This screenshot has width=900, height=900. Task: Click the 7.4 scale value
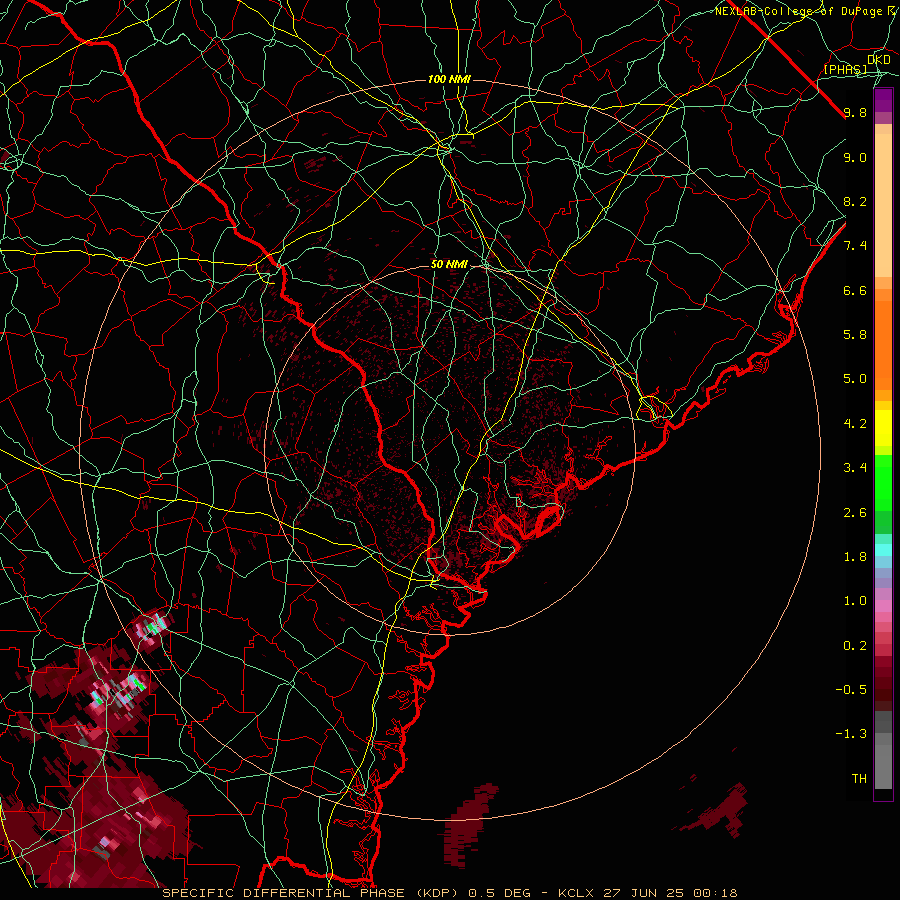pyautogui.click(x=855, y=246)
